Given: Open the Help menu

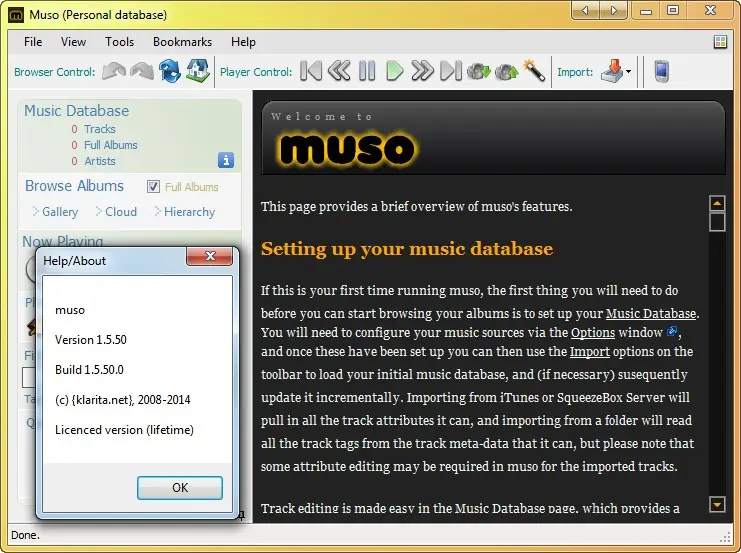Looking at the screenshot, I should click(243, 42).
